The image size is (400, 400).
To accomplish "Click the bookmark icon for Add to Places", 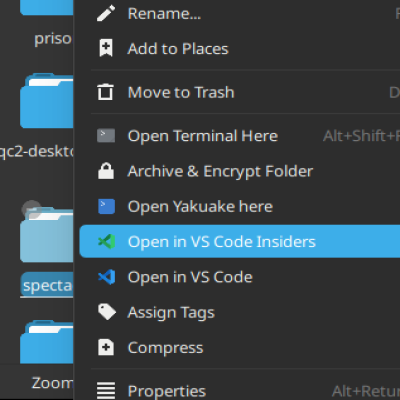I will coord(106,48).
